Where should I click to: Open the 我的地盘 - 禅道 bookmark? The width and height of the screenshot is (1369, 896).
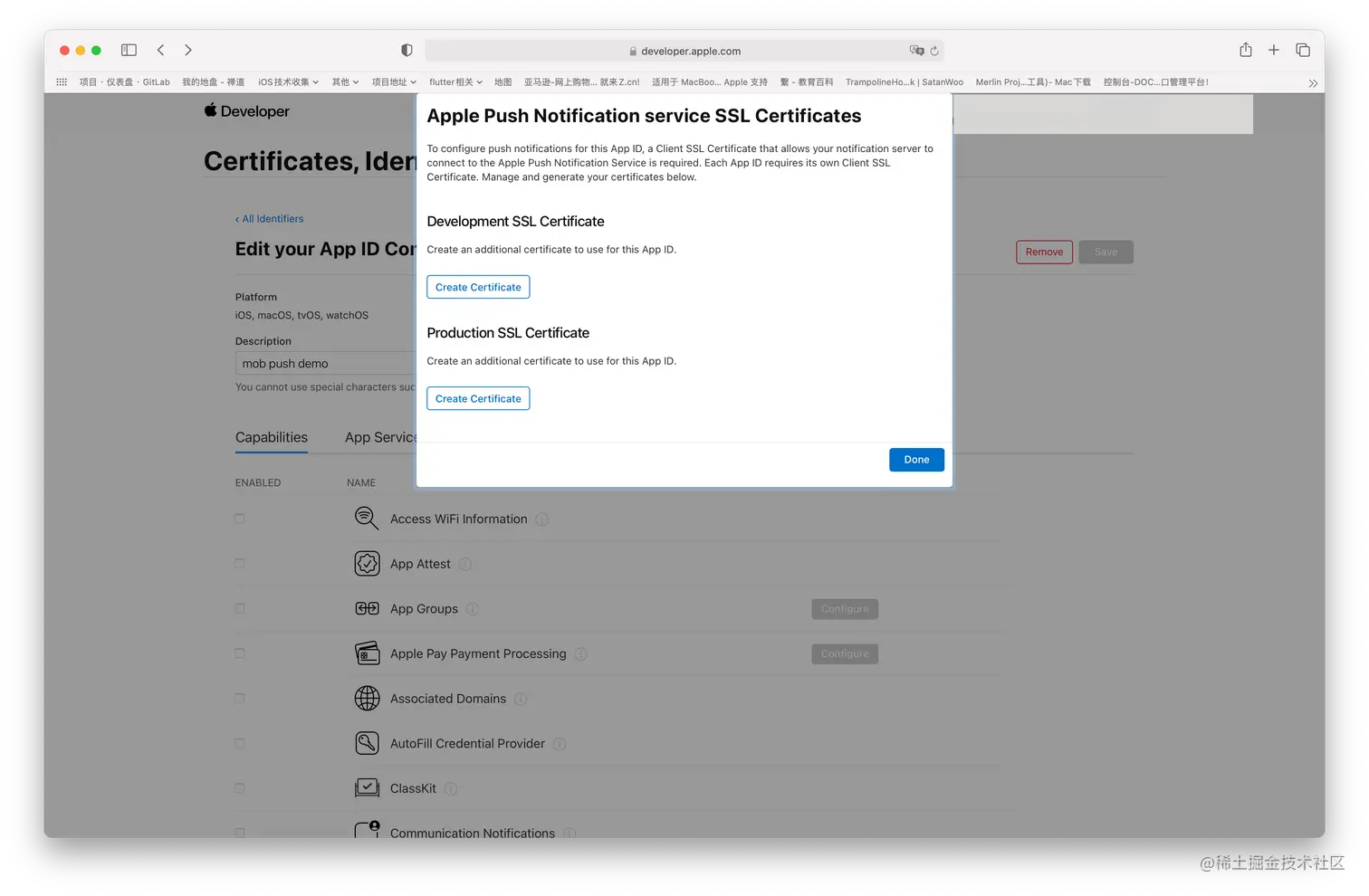[x=213, y=82]
